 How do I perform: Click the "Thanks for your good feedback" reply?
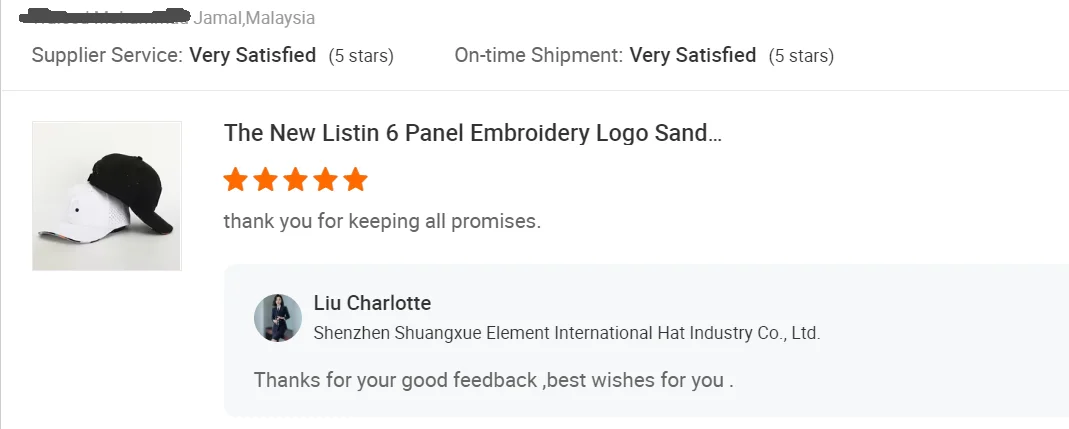pyautogui.click(x=494, y=380)
